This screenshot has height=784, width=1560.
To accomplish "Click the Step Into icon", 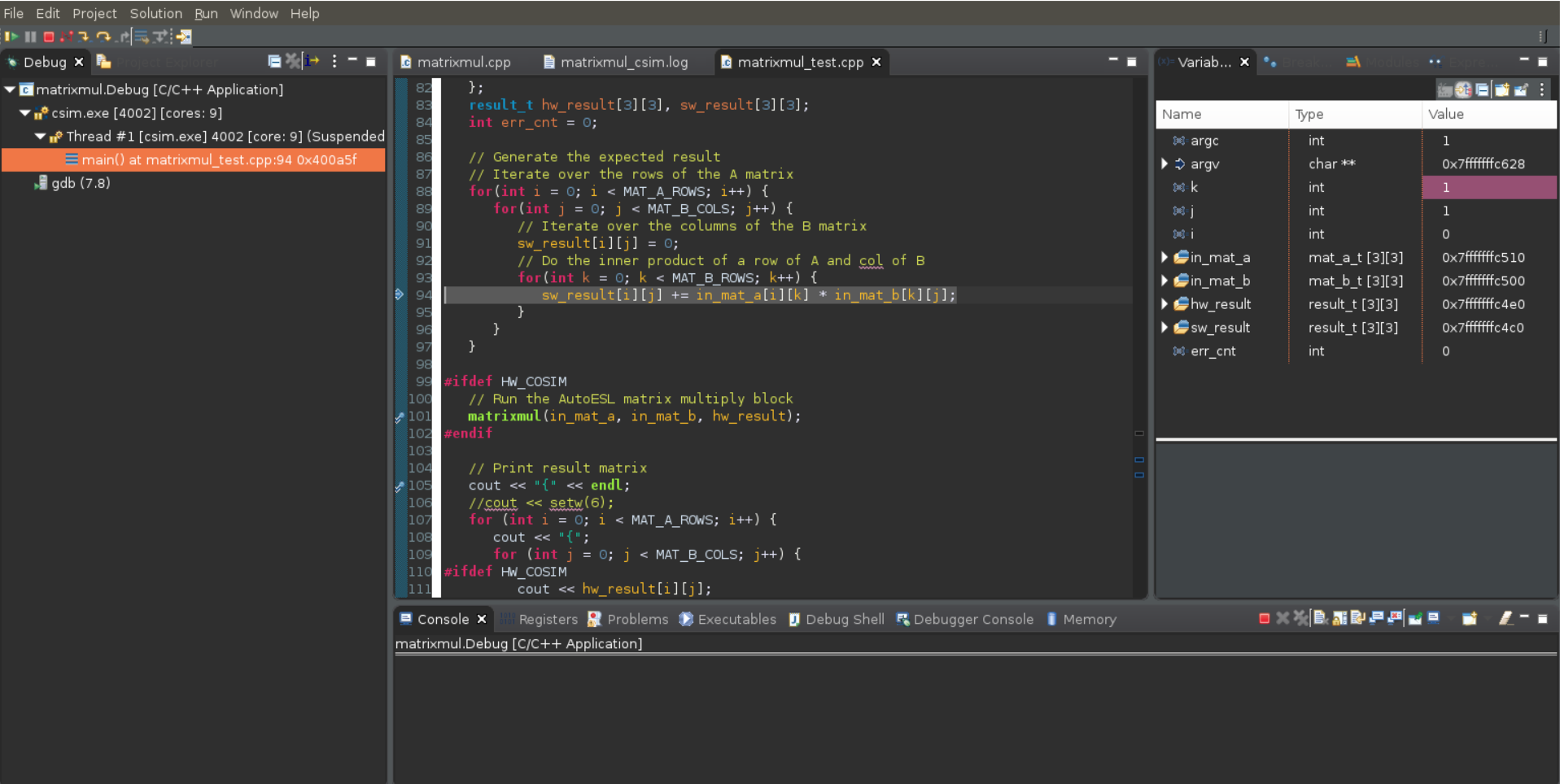I will coord(83,37).
